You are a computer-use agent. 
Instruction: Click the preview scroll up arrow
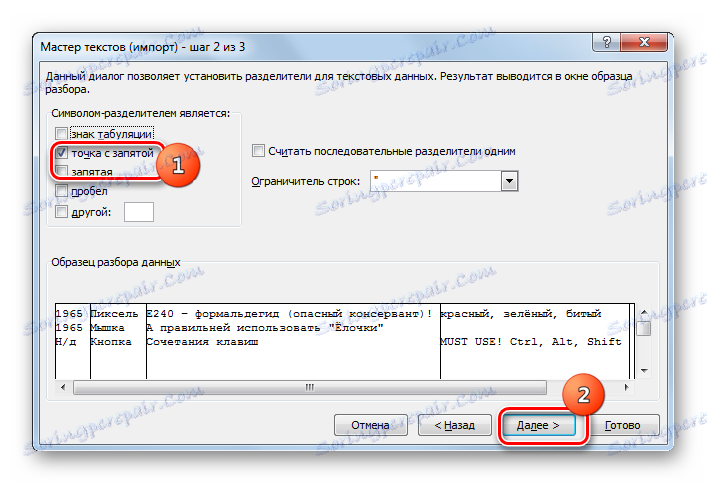pyautogui.click(x=644, y=312)
